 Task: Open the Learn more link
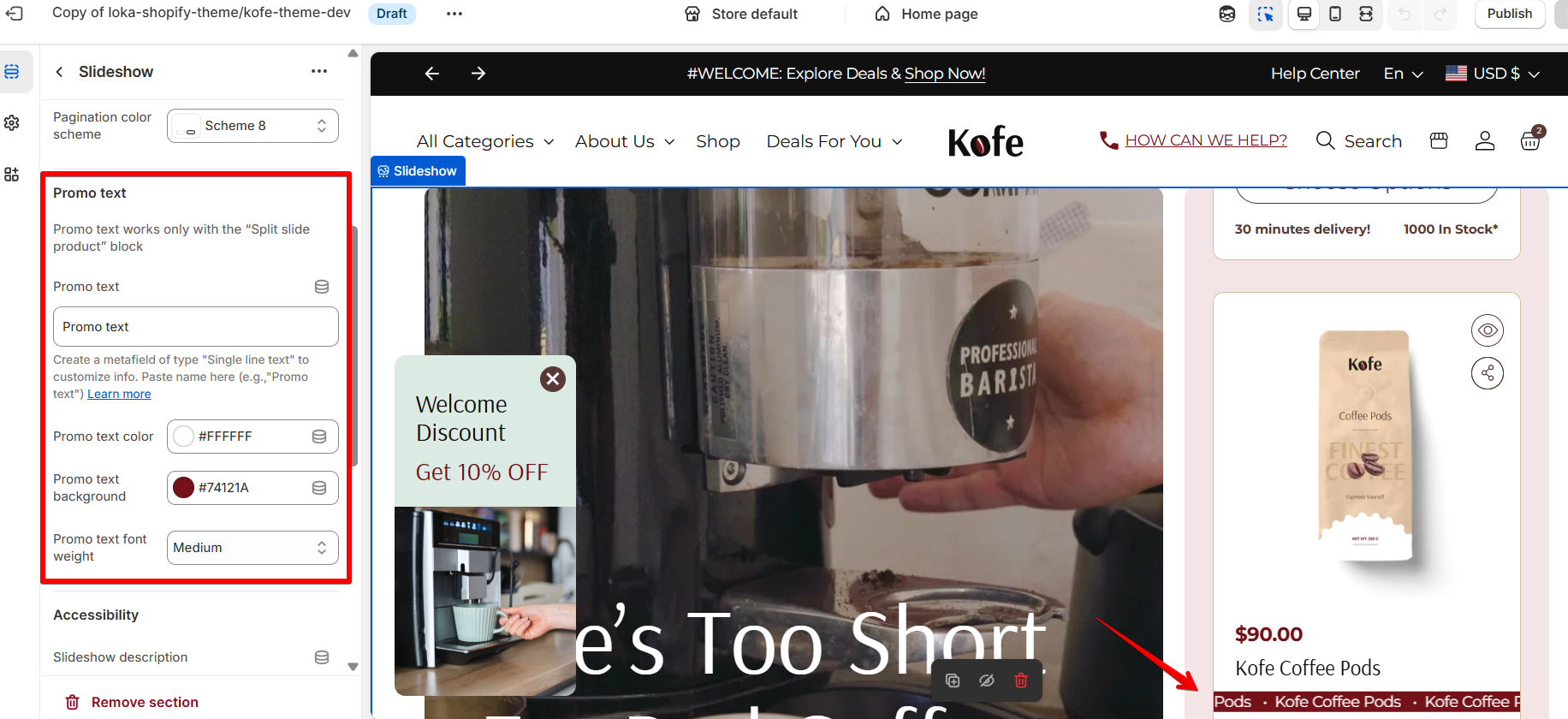(119, 394)
